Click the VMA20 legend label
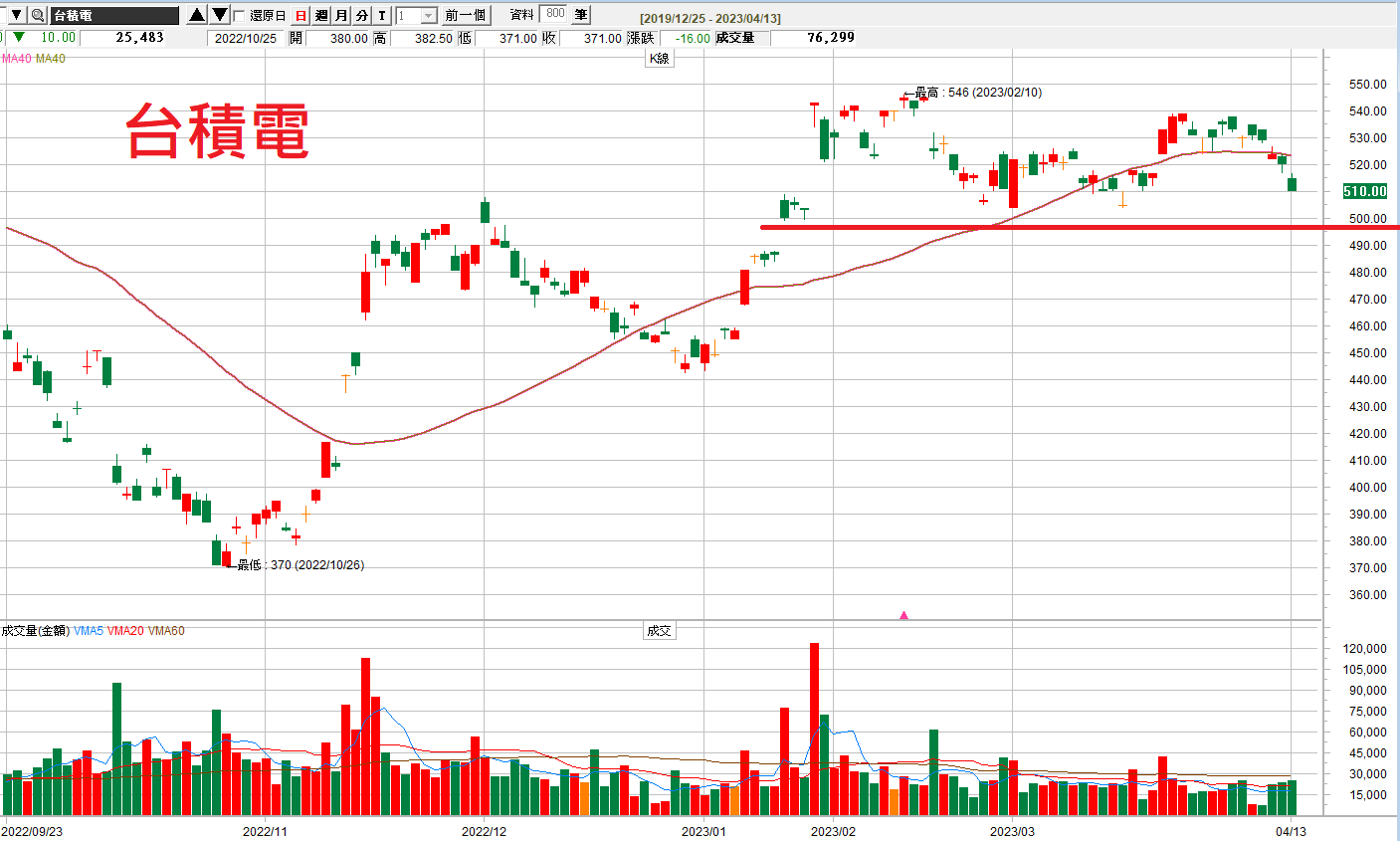 pyautogui.click(x=125, y=631)
